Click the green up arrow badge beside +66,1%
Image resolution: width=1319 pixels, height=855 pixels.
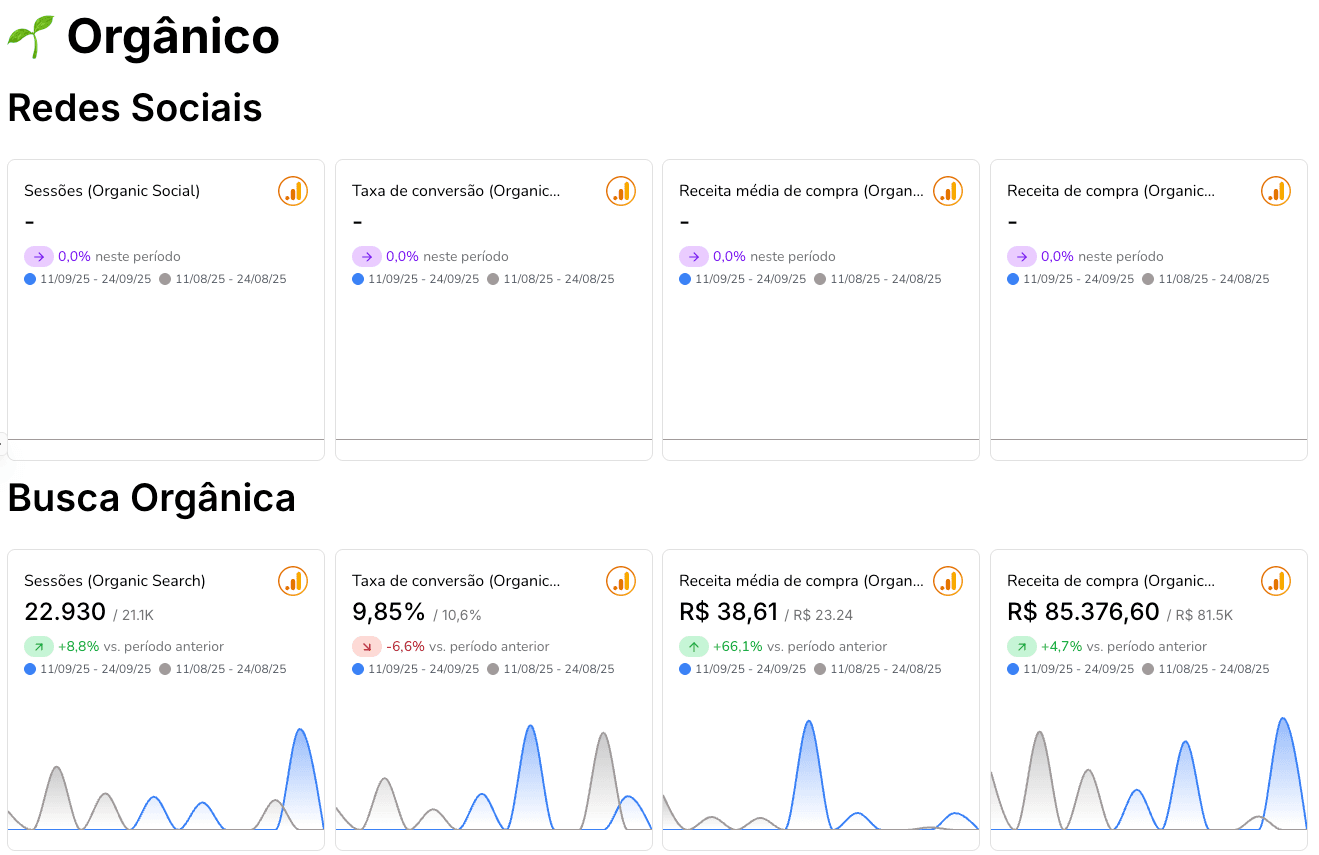click(694, 647)
